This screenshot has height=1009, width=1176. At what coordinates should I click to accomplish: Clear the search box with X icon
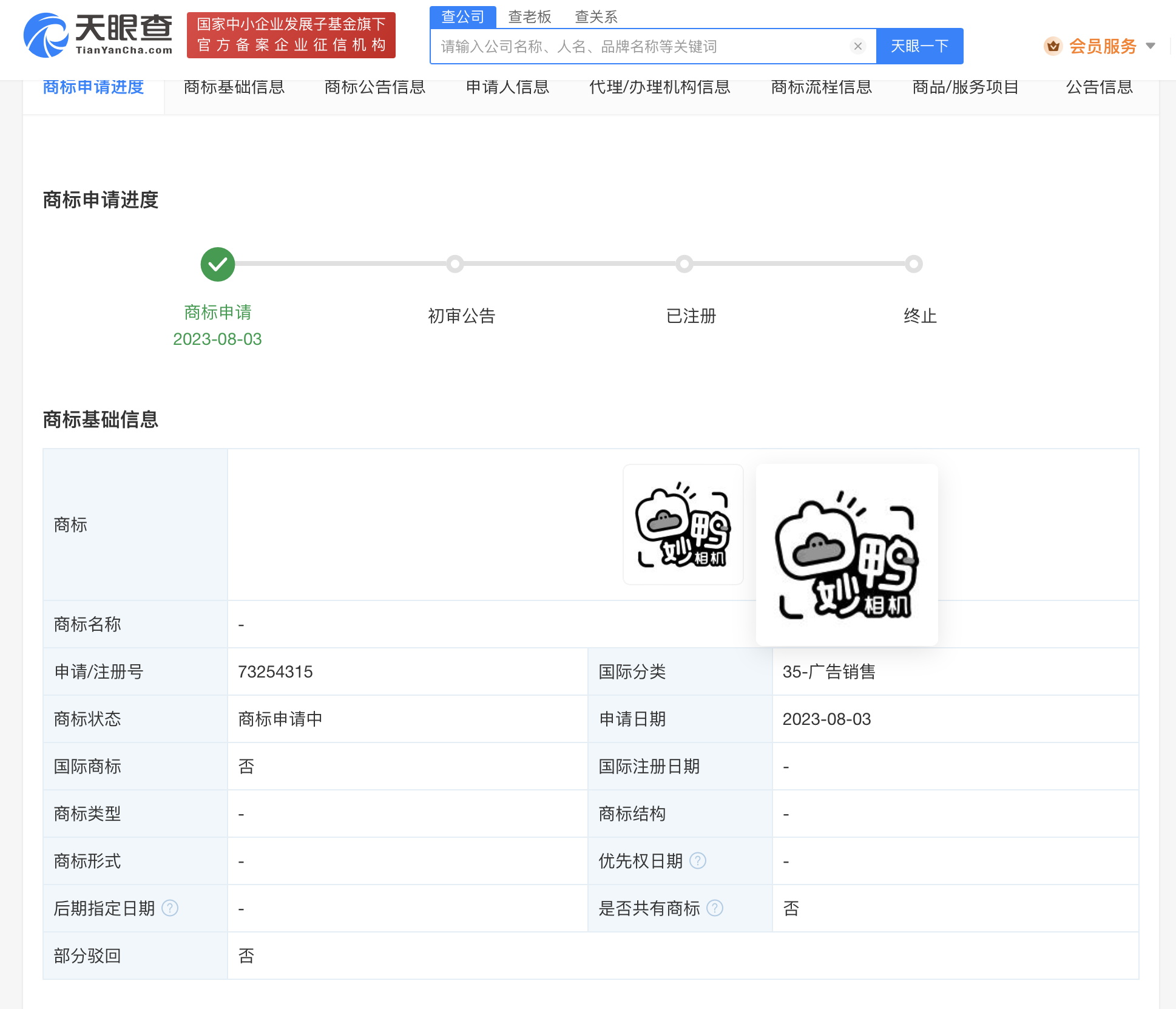(x=857, y=46)
